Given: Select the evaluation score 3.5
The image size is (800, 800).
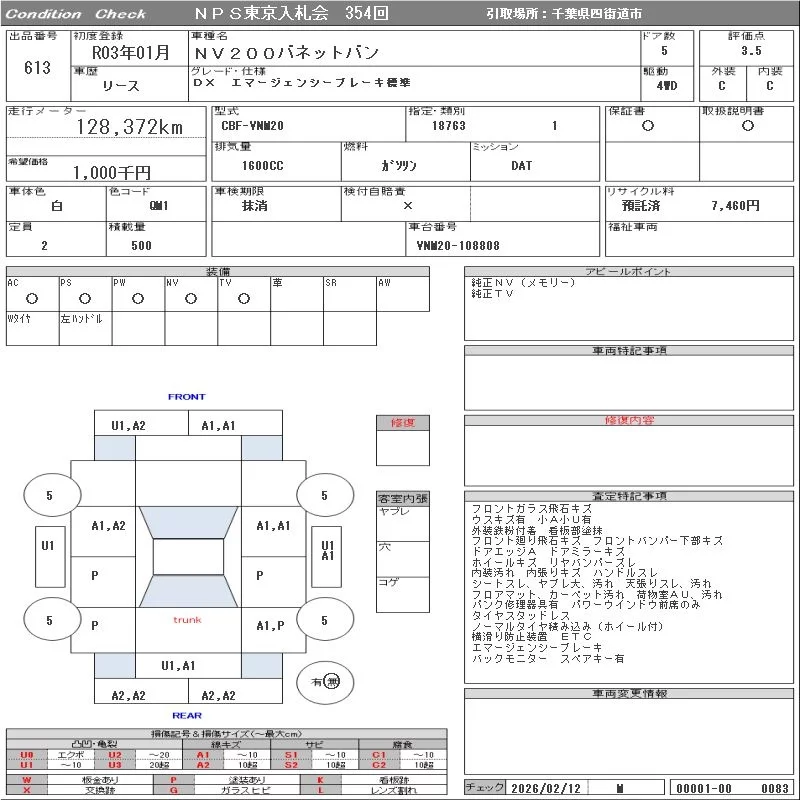Looking at the screenshot, I should coord(752,51).
